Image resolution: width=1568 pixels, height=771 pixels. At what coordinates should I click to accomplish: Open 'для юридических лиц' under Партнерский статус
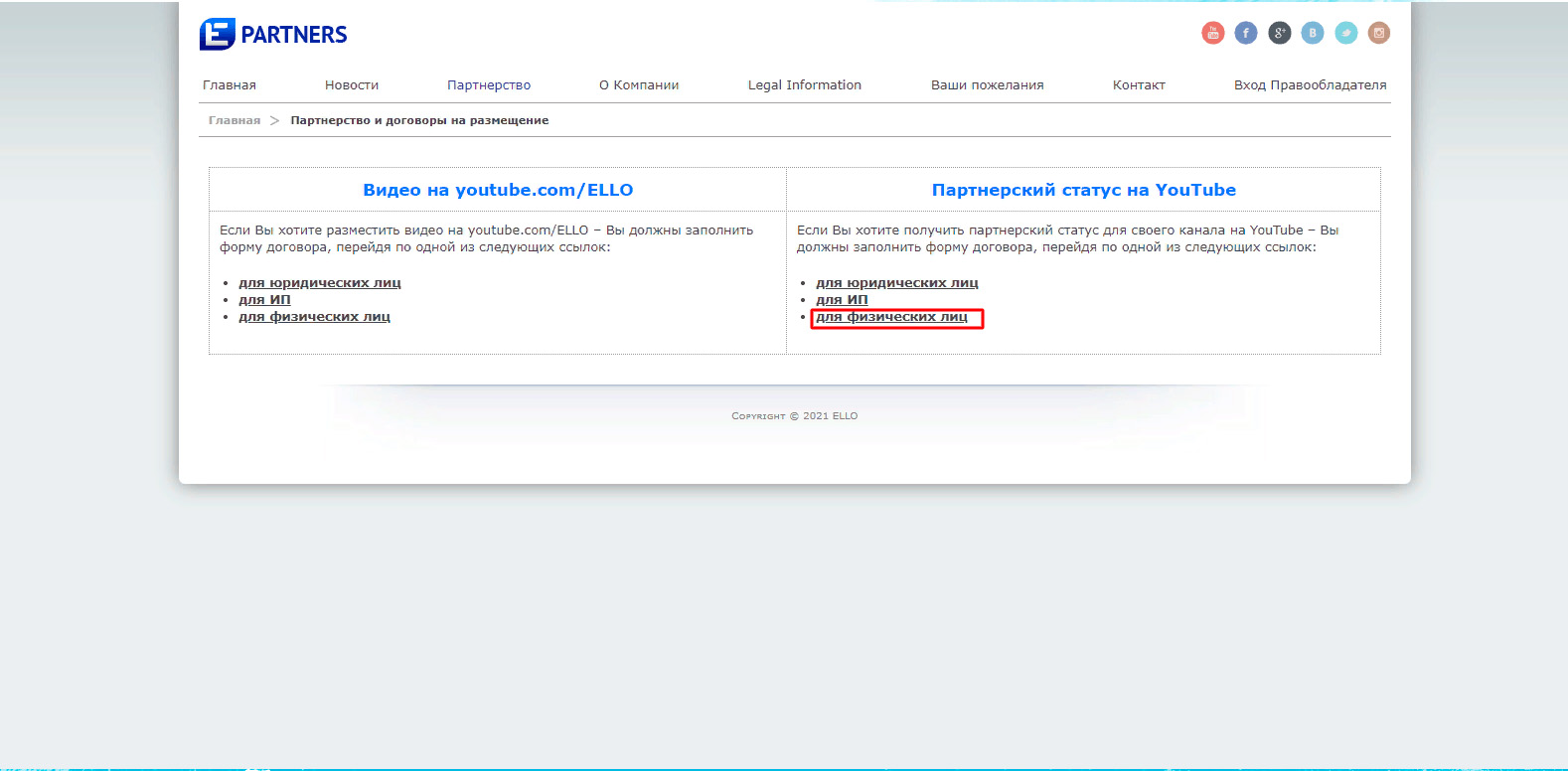point(897,283)
